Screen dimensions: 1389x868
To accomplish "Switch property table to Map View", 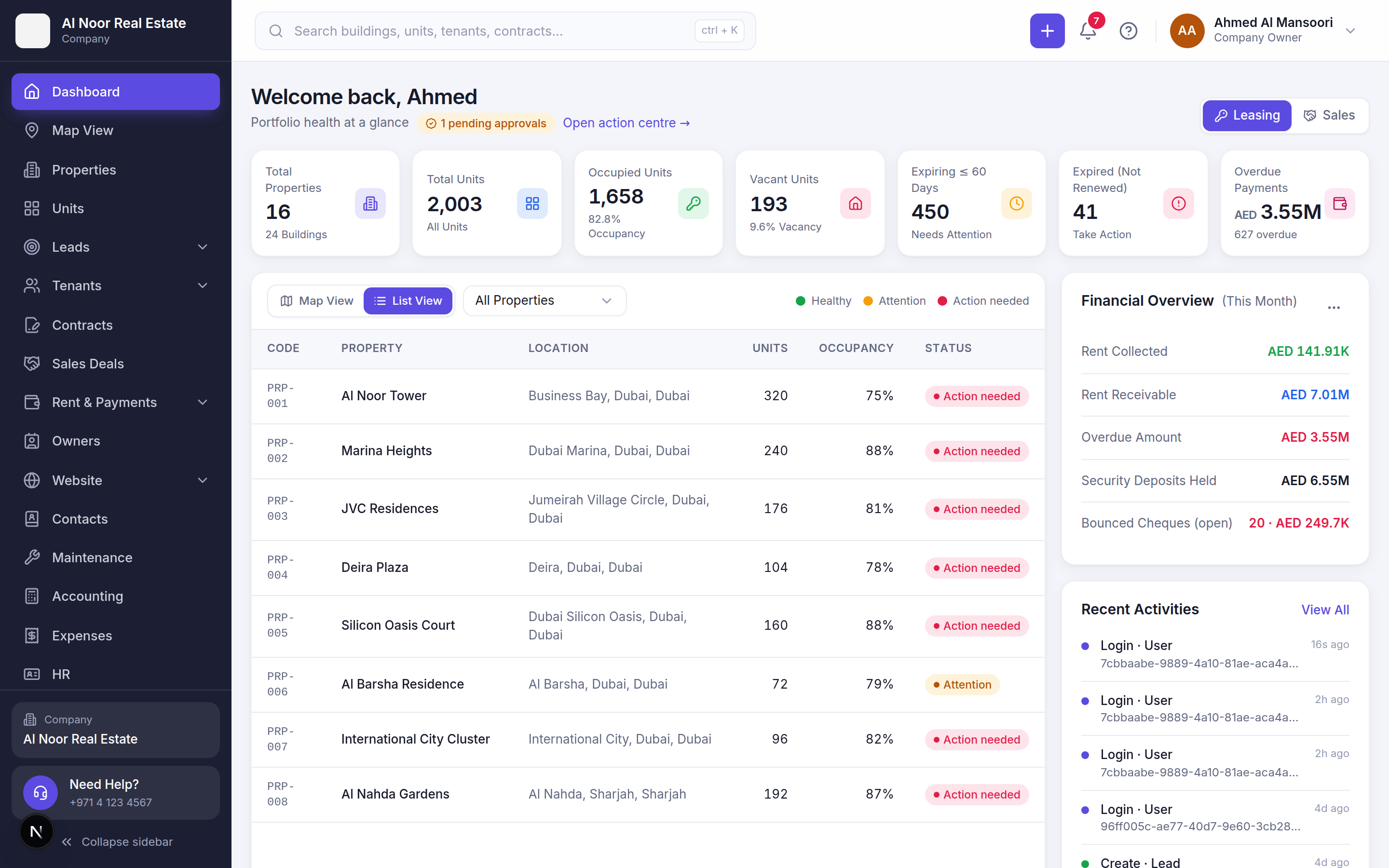I will 317,301.
